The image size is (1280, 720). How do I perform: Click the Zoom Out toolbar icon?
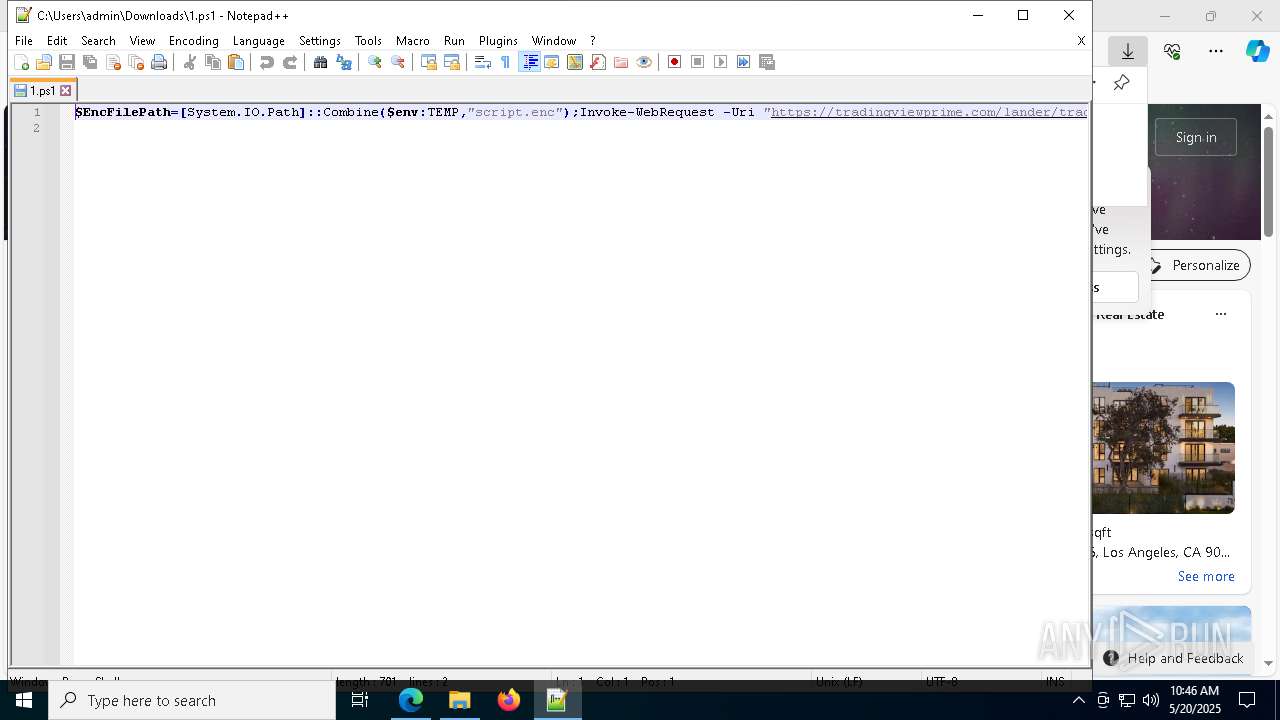(x=397, y=62)
